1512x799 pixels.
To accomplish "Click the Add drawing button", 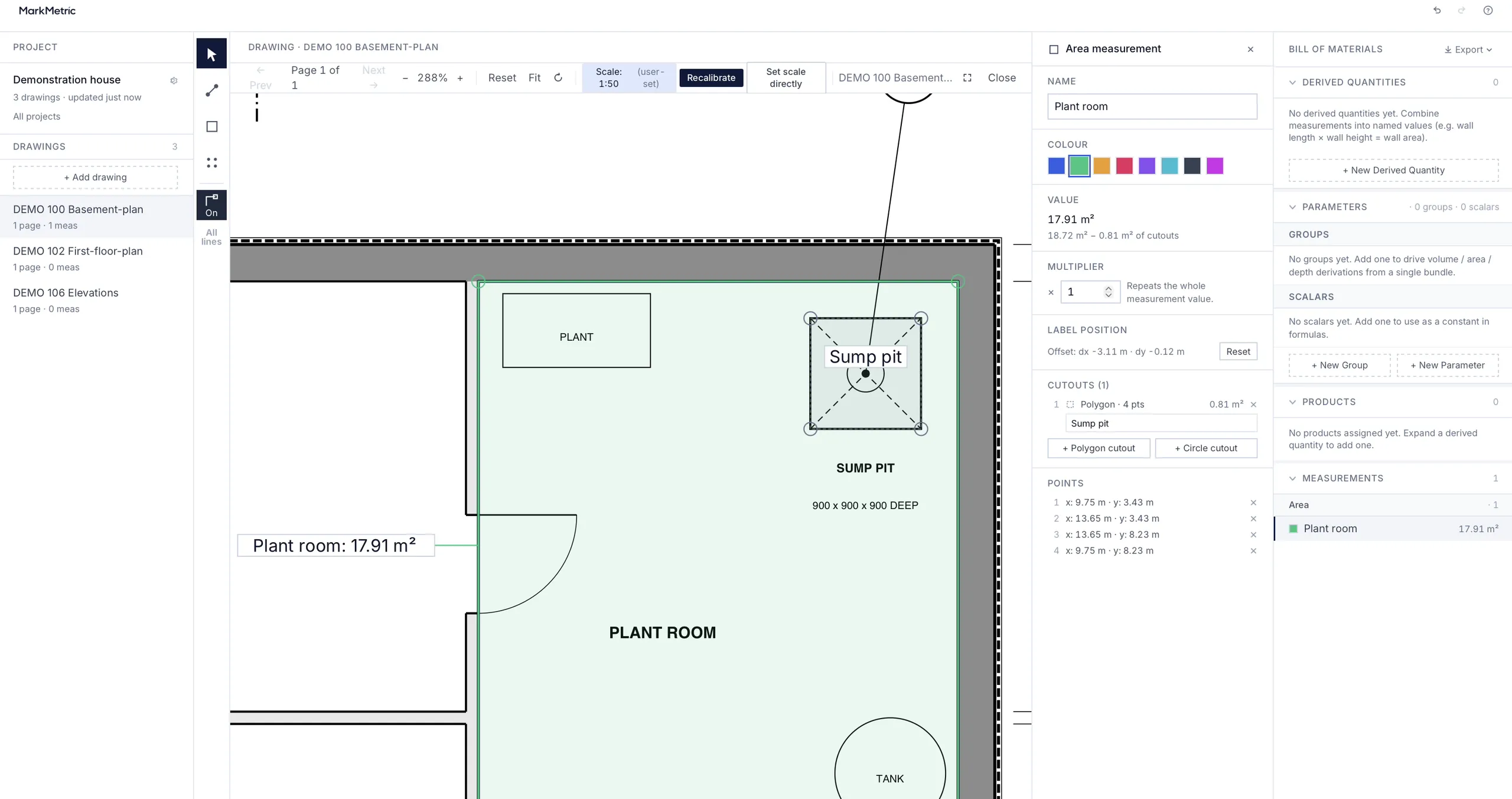I will (x=95, y=177).
